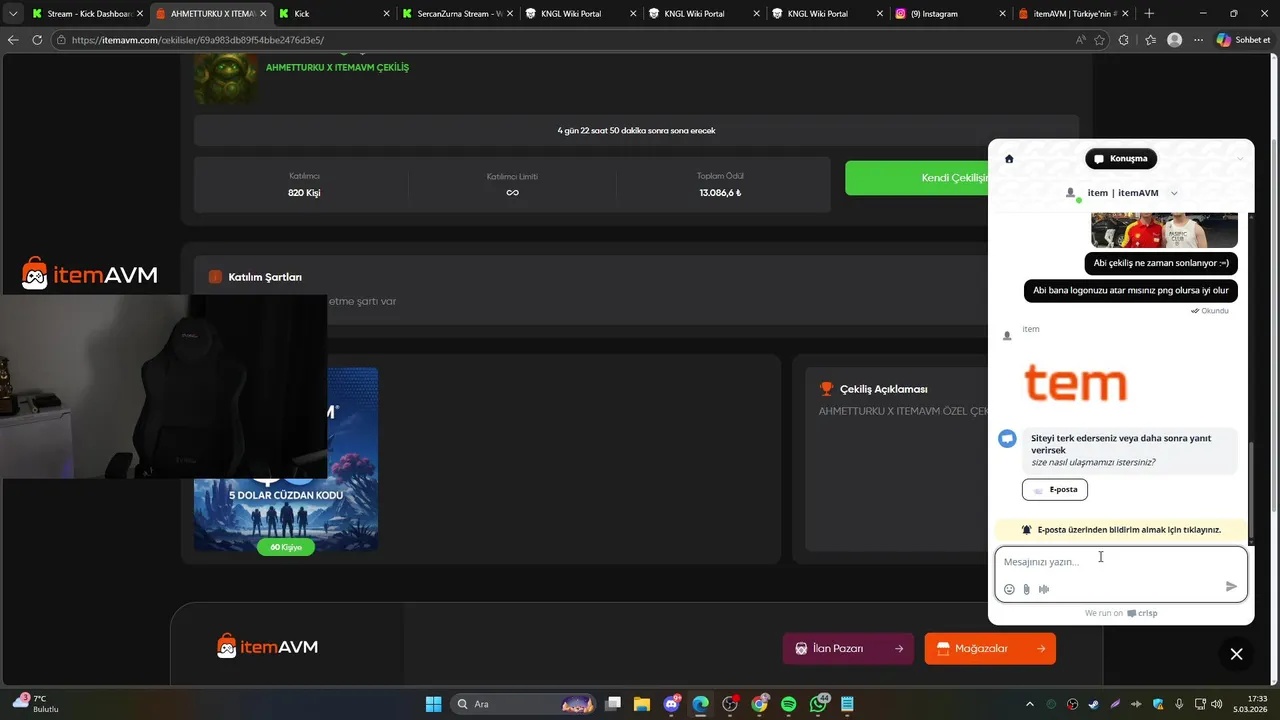1280x720 pixels.
Task: Add page to favorites with star icon
Action: pyautogui.click(x=1100, y=40)
